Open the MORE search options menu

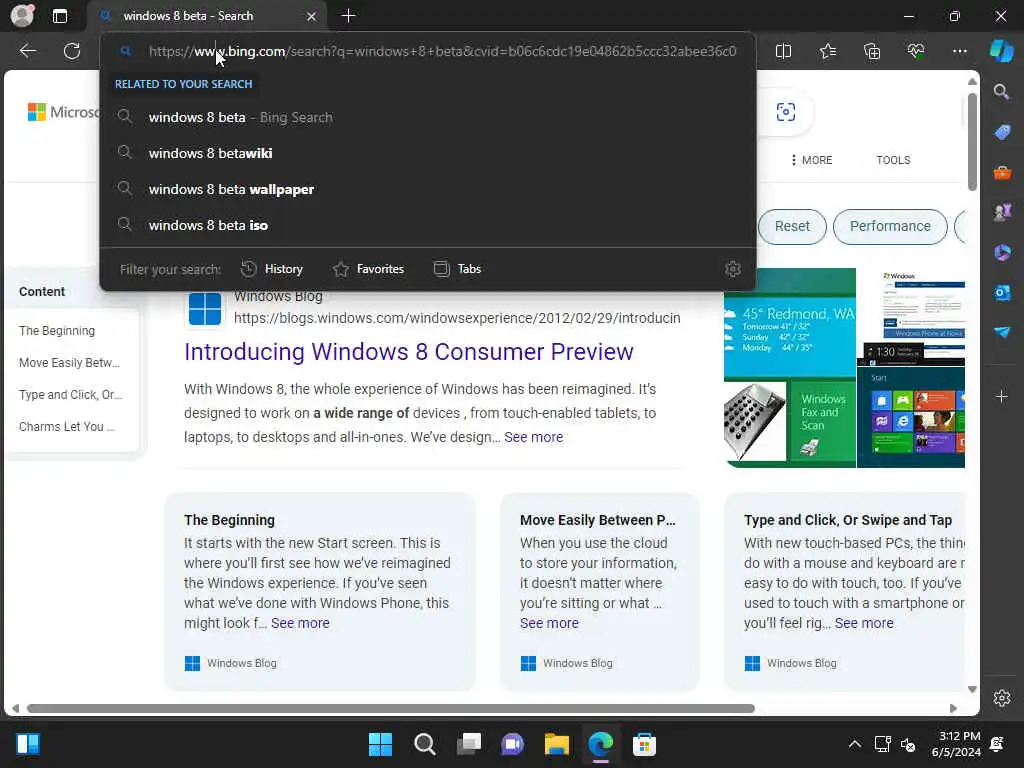812,160
